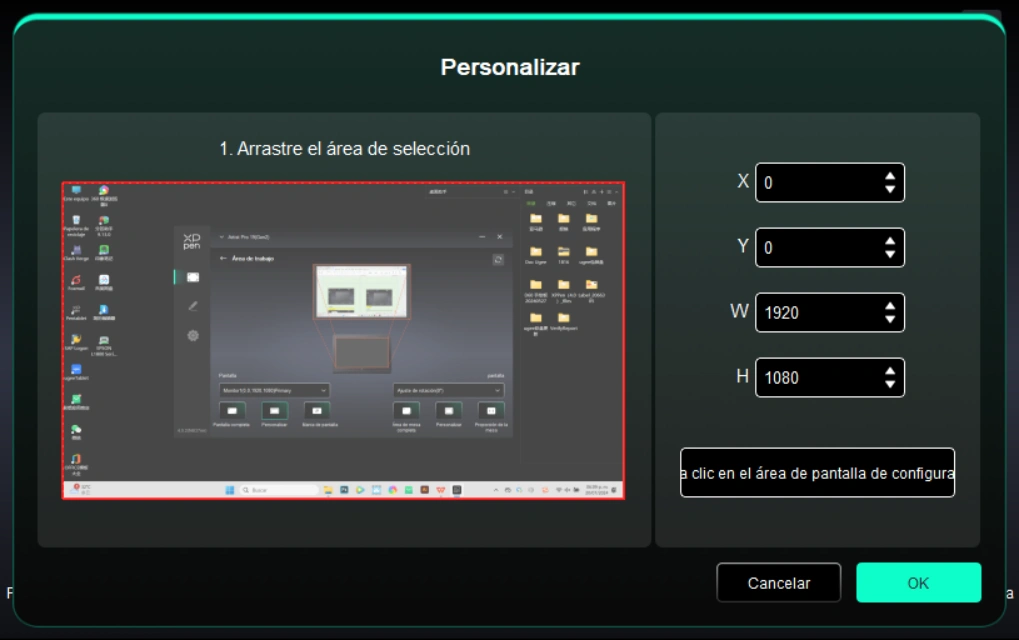Screen dimensions: 1019x640
Task: Click the taskbar strip in the screen preview
Action: click(343, 490)
